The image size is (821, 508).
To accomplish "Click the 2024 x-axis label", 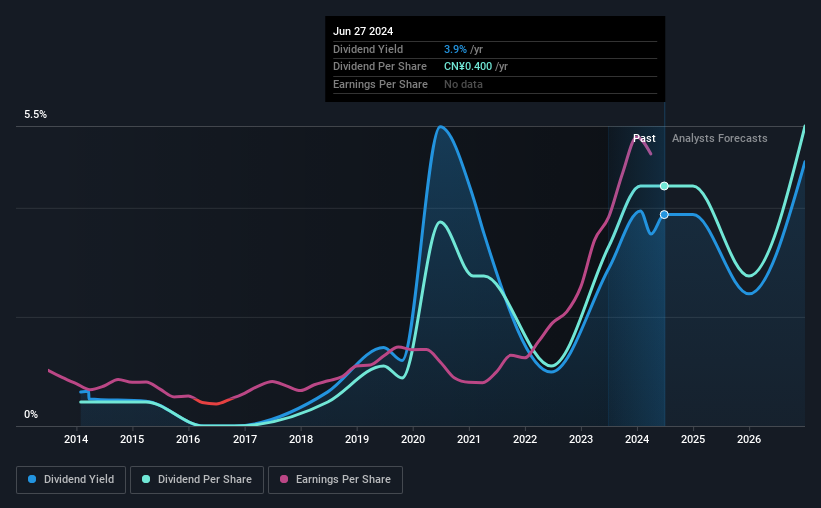I will [637, 439].
